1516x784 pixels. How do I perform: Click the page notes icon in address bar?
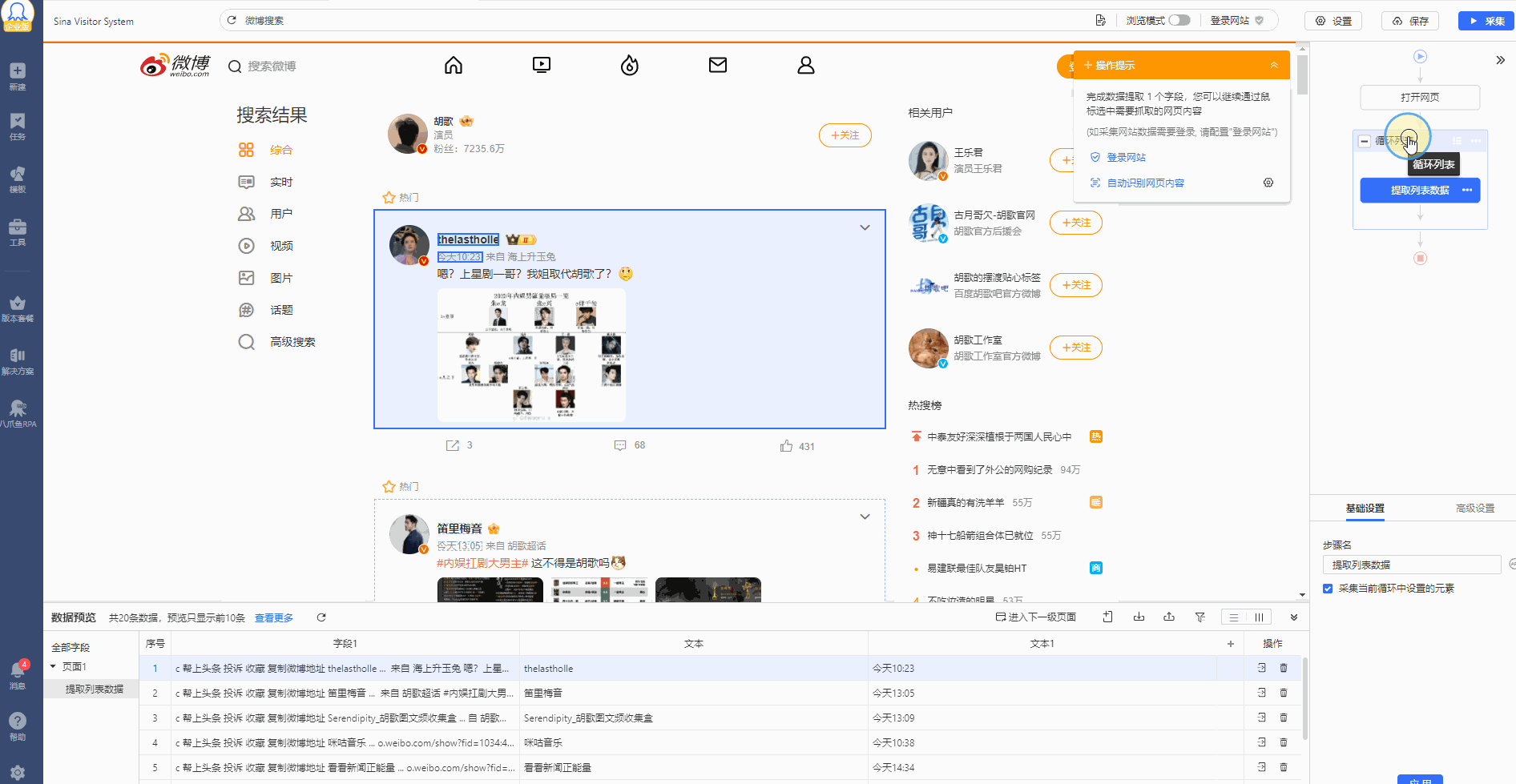tap(1101, 20)
